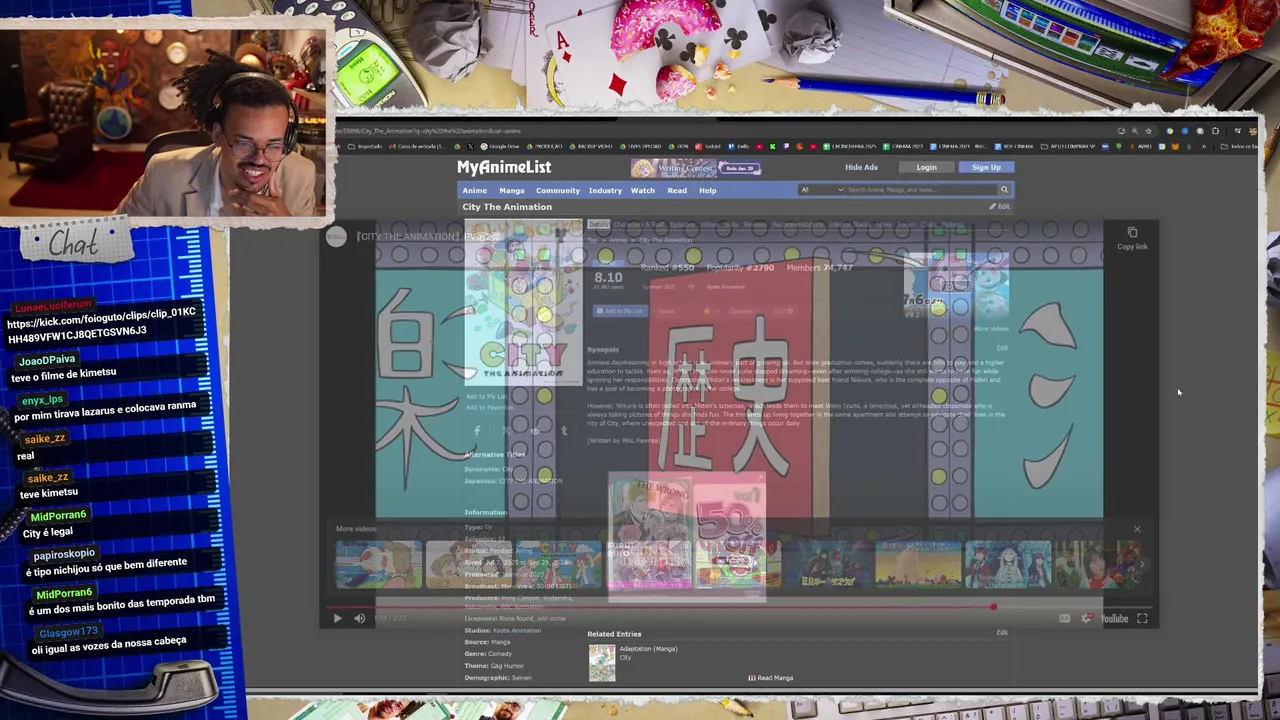Click the browser zoom magnifier icon

1135,131
